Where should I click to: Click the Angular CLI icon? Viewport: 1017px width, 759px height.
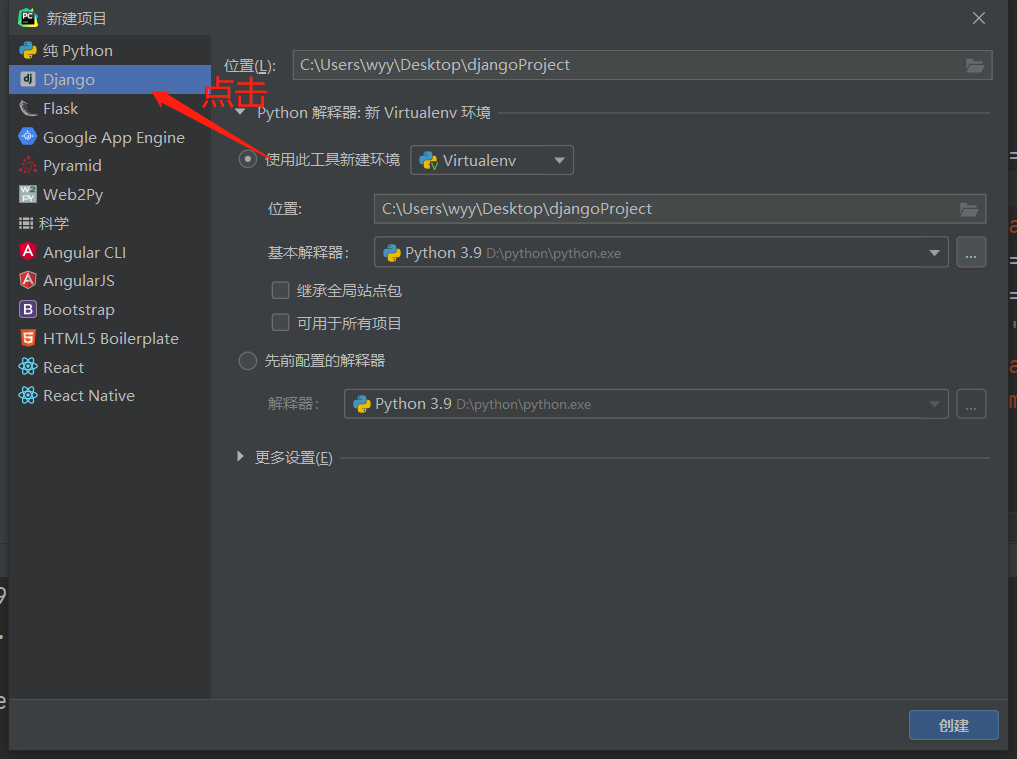(x=28, y=252)
